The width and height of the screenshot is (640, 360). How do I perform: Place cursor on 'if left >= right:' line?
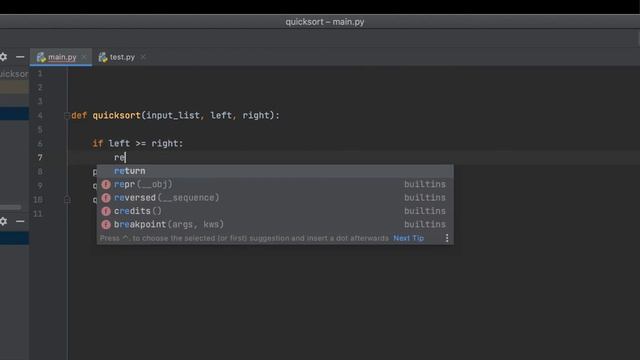click(x=138, y=144)
